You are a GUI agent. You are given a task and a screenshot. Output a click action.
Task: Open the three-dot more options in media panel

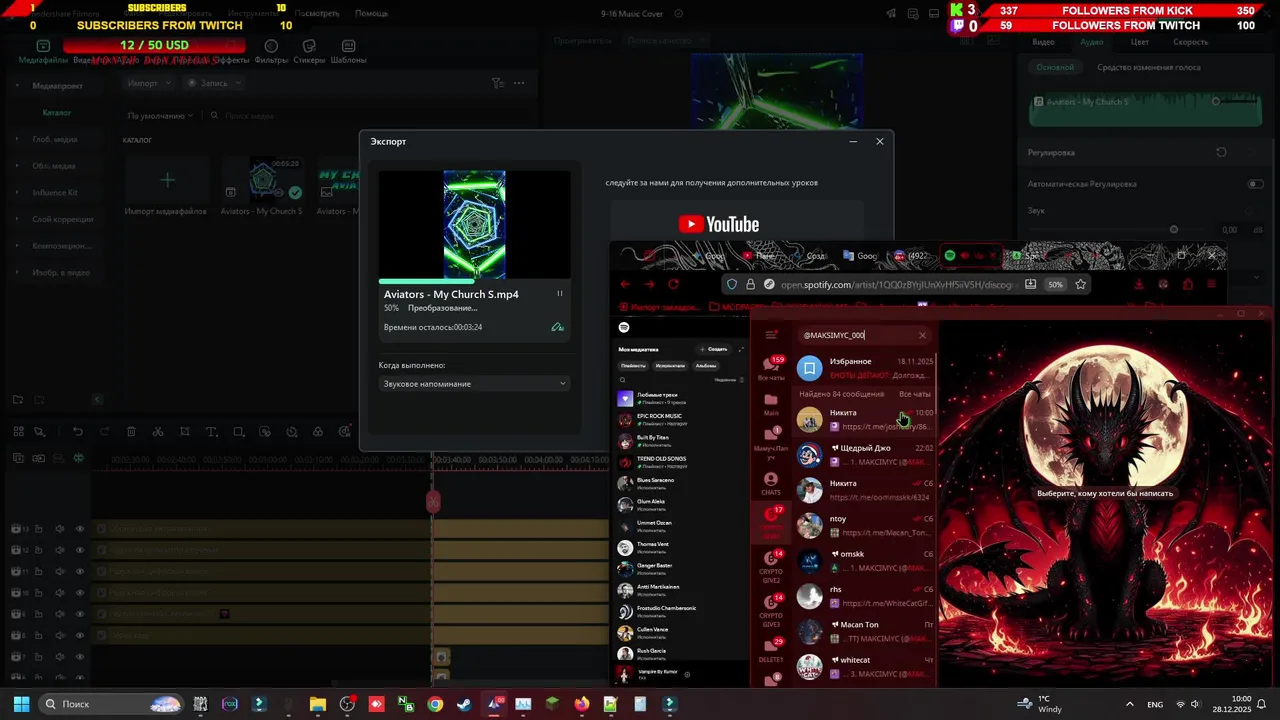click(x=521, y=83)
